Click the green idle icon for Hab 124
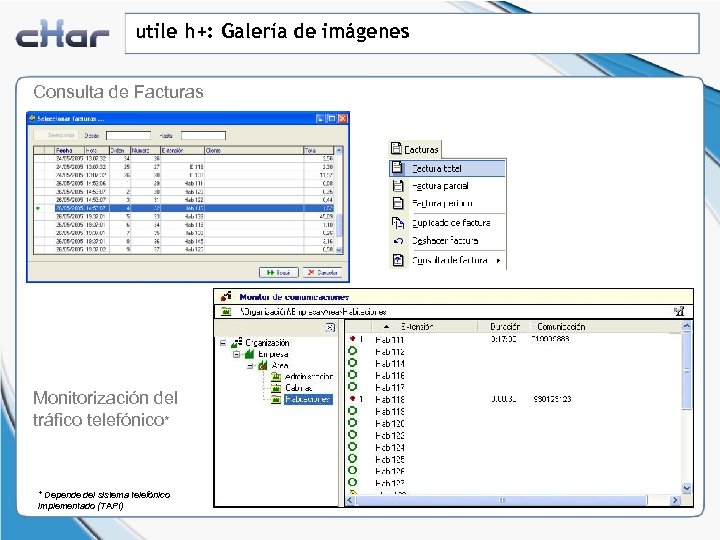Image resolution: width=720 pixels, height=540 pixels. click(353, 447)
